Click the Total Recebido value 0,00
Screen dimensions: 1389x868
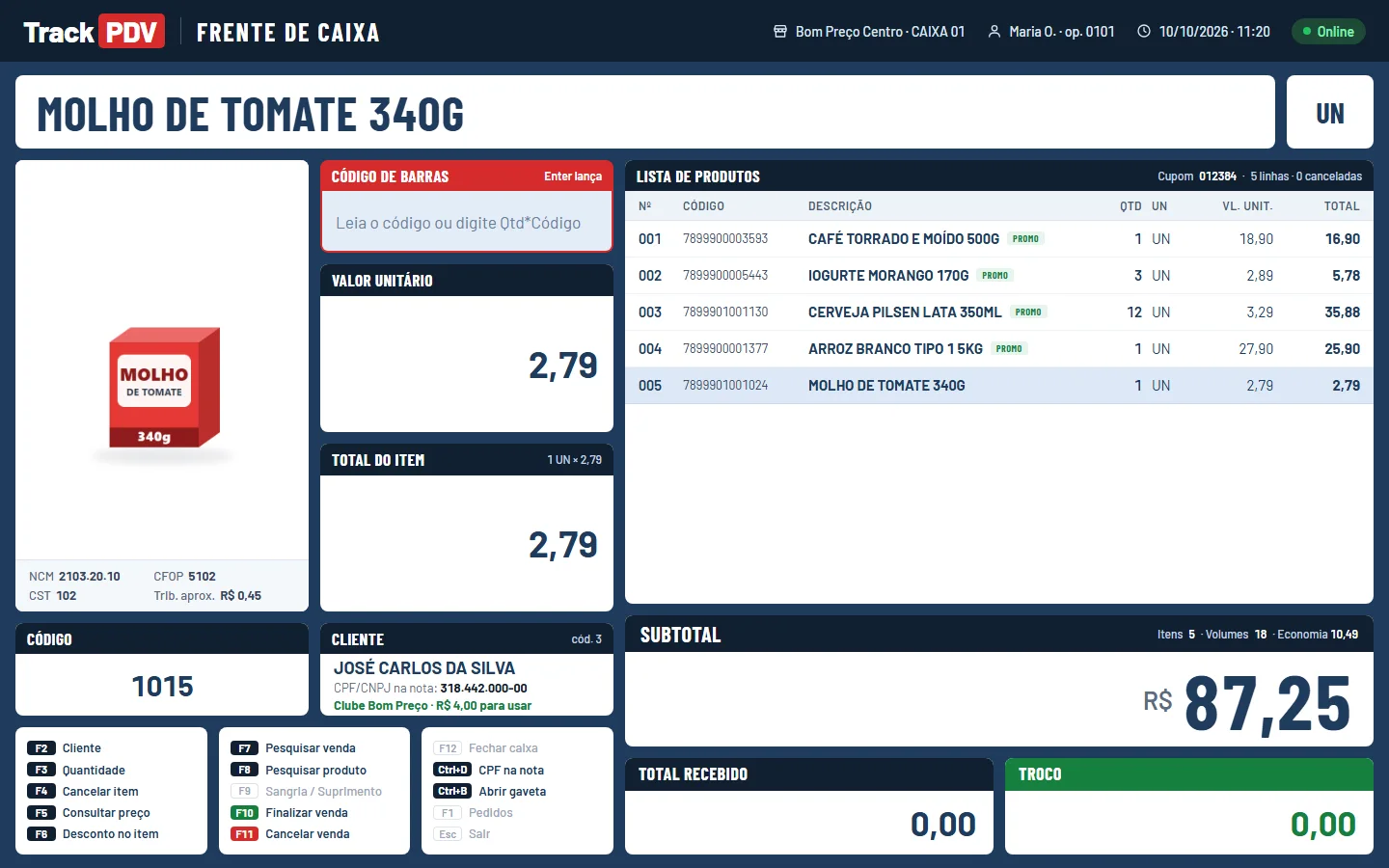pos(943,825)
